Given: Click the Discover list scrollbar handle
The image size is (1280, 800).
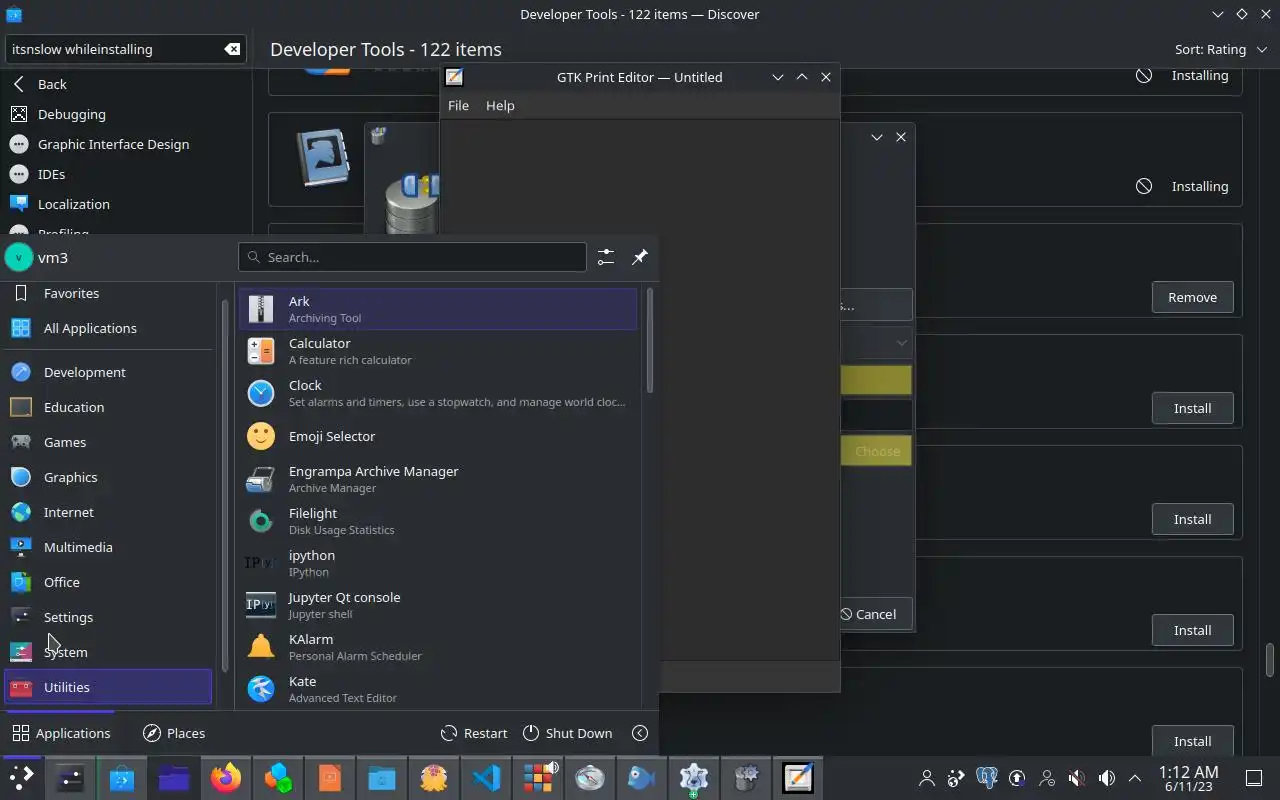Looking at the screenshot, I should [1270, 660].
